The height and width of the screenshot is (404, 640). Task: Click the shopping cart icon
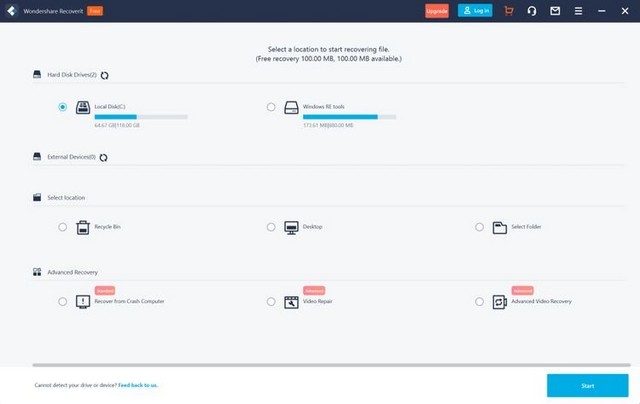point(509,11)
